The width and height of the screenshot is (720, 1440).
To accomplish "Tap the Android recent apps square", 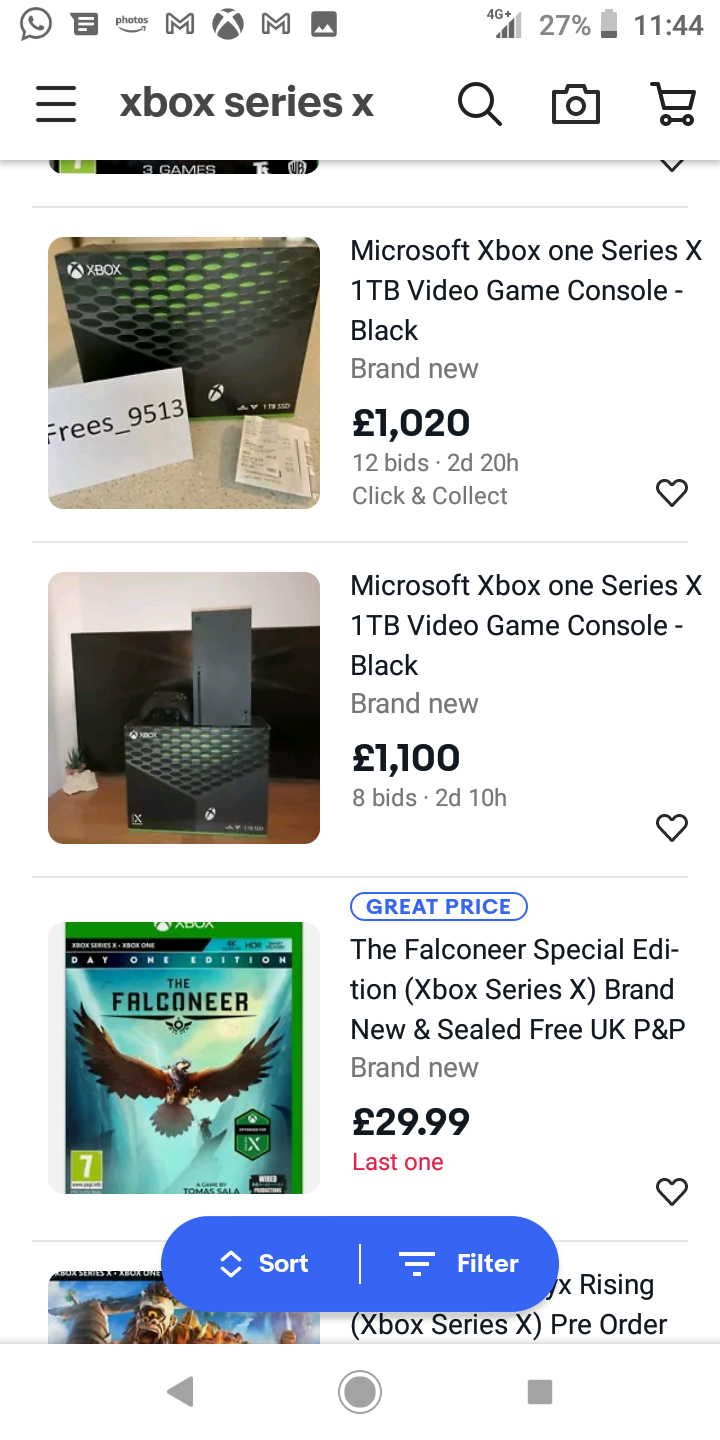I will (x=540, y=1392).
